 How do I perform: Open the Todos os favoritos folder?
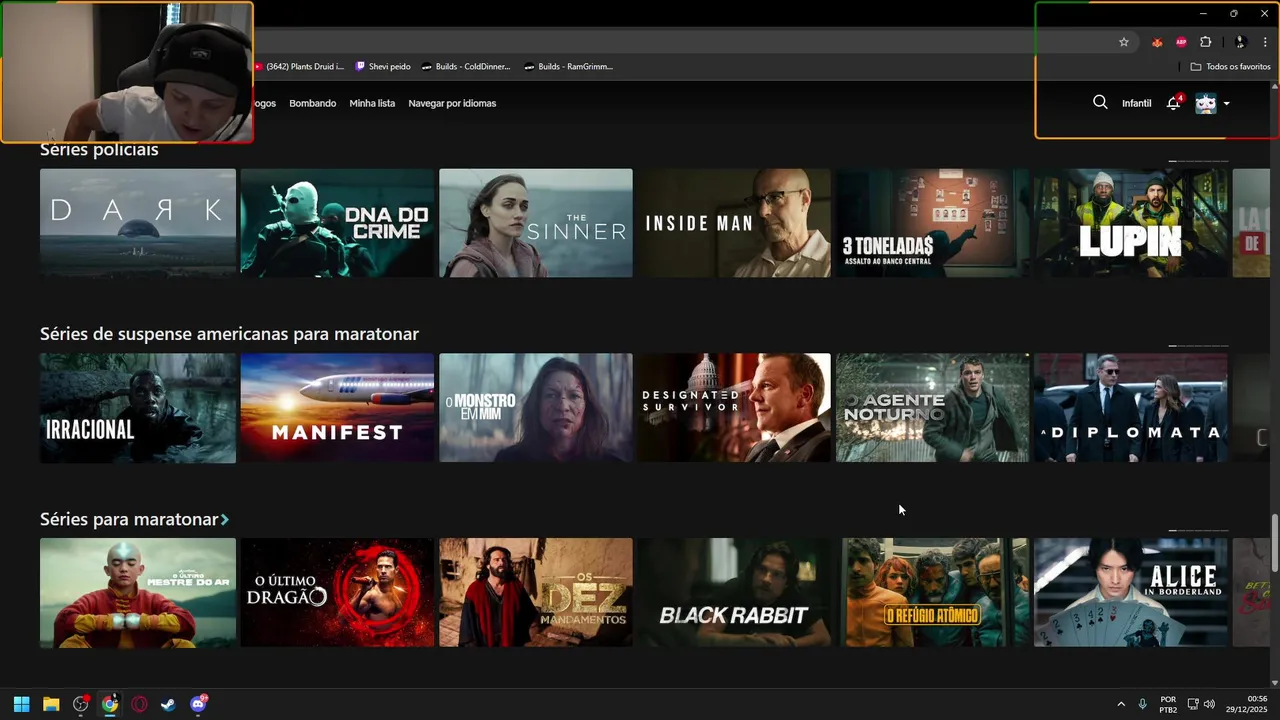pyautogui.click(x=1230, y=67)
